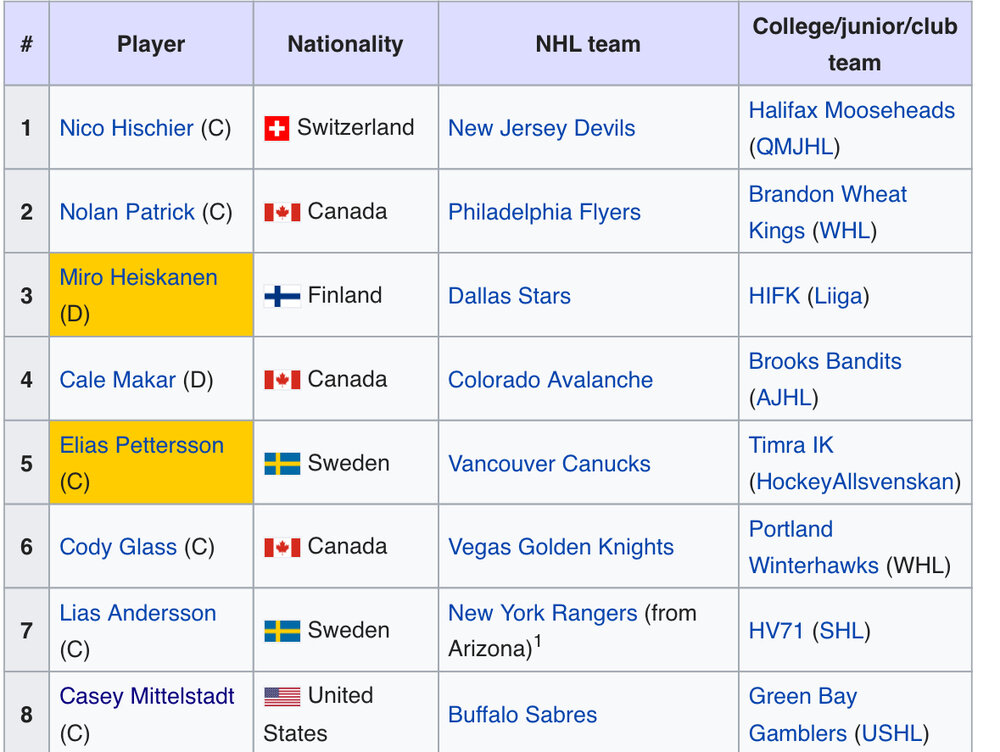Click the Brooks Bandits team link
Screen dimensions: 1000x752
(x=825, y=362)
